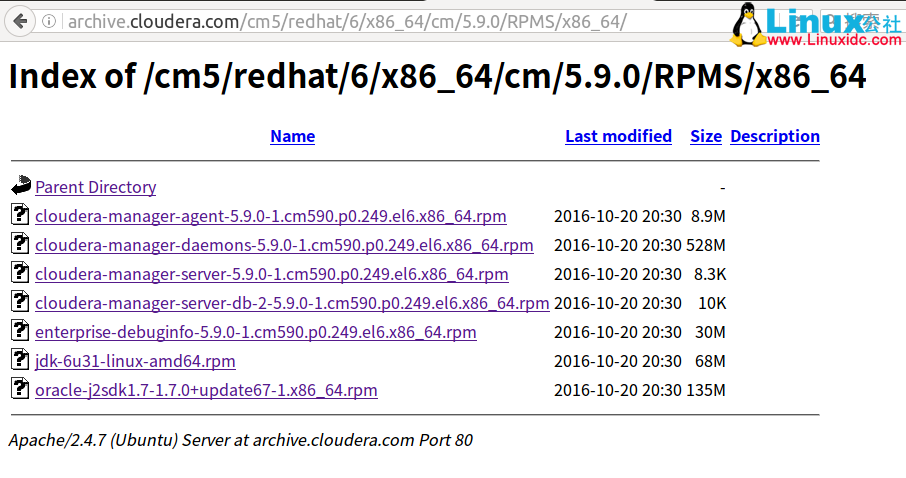
Task: Select the modified date of jdk-6u31 row
Action: (618, 361)
